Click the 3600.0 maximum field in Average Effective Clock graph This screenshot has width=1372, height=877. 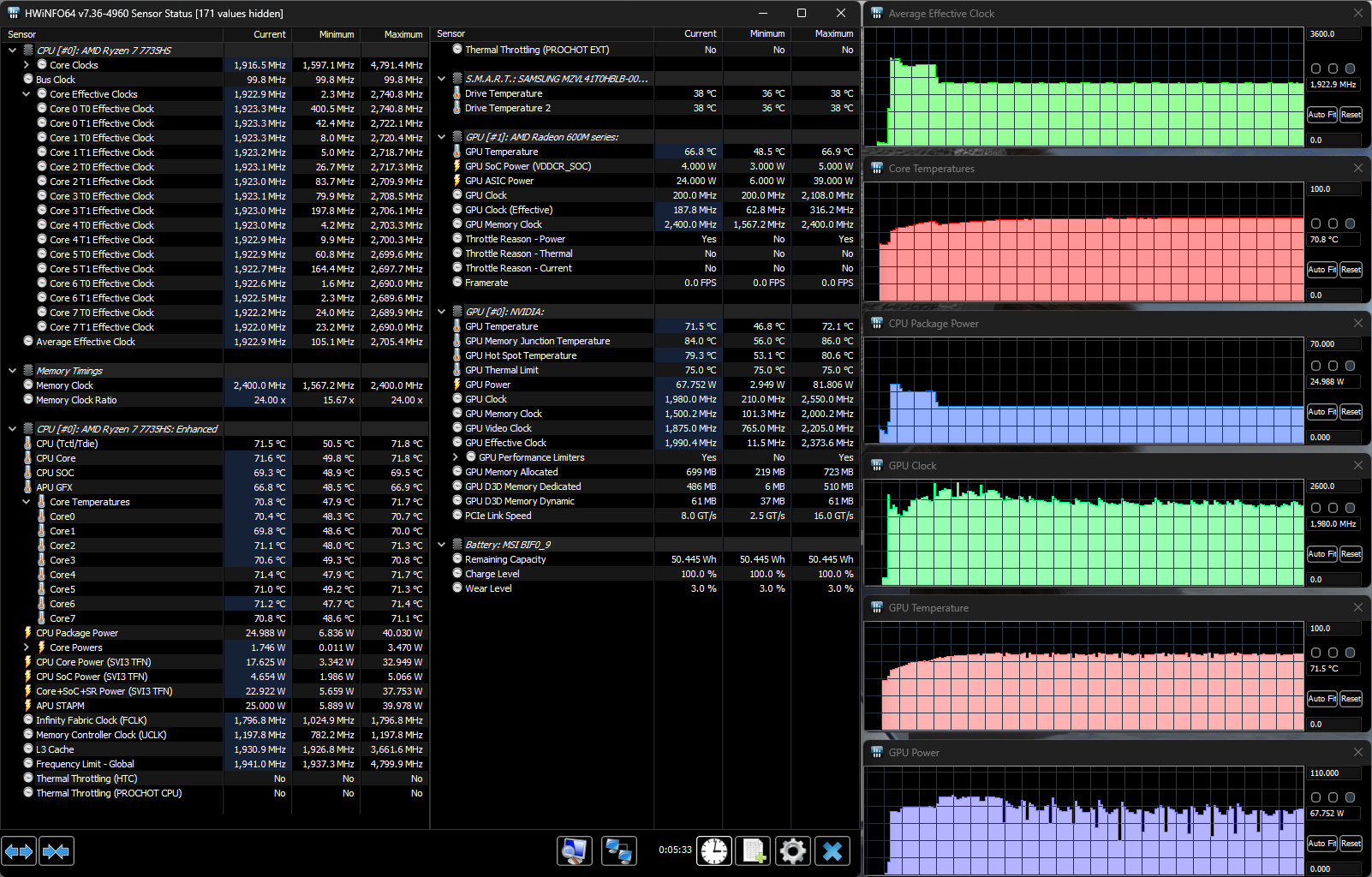click(1333, 34)
